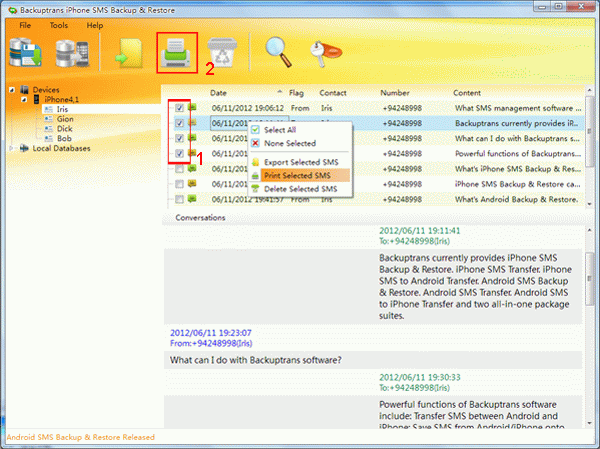The width and height of the screenshot is (600, 449).
Task: Open the Help menu
Action: [x=95, y=25]
